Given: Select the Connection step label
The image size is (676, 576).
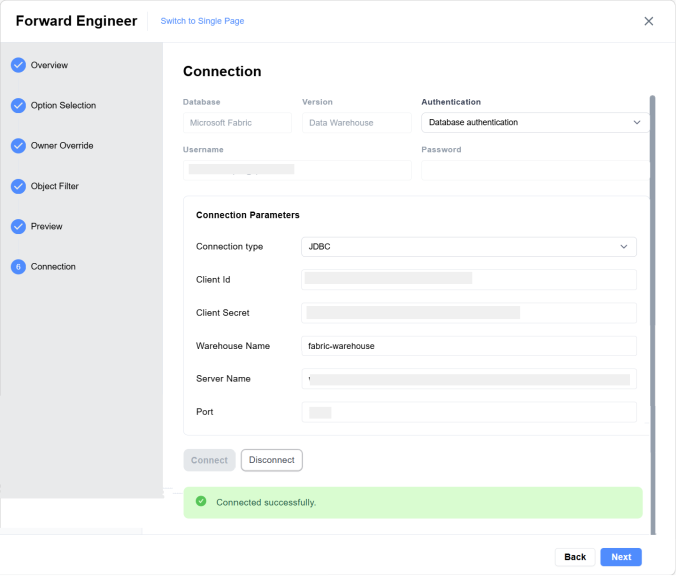Looking at the screenshot, I should (53, 267).
